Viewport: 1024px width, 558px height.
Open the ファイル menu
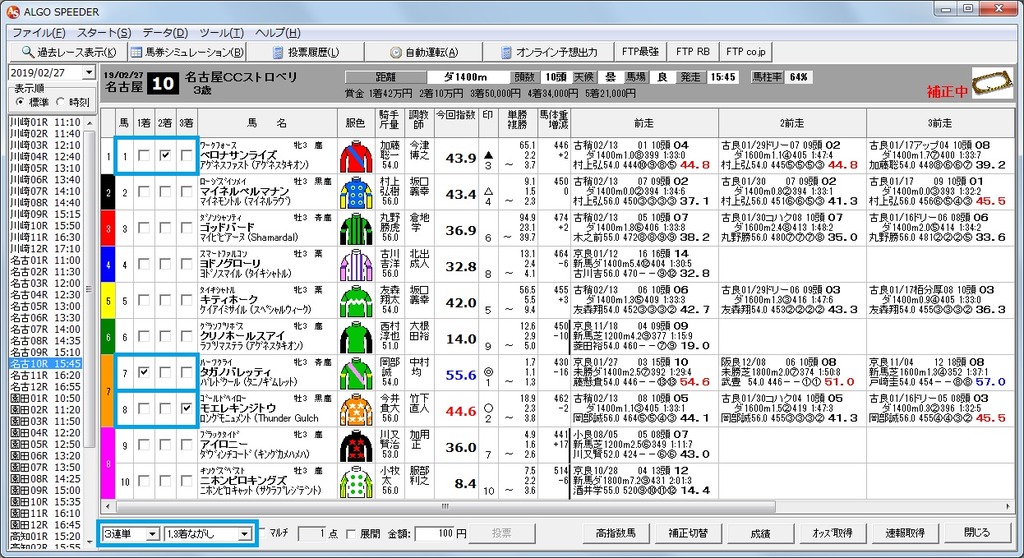(x=39, y=33)
